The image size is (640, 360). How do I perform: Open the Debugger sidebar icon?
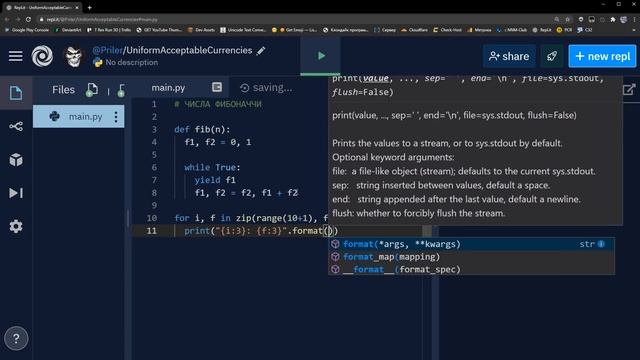click(x=16, y=193)
